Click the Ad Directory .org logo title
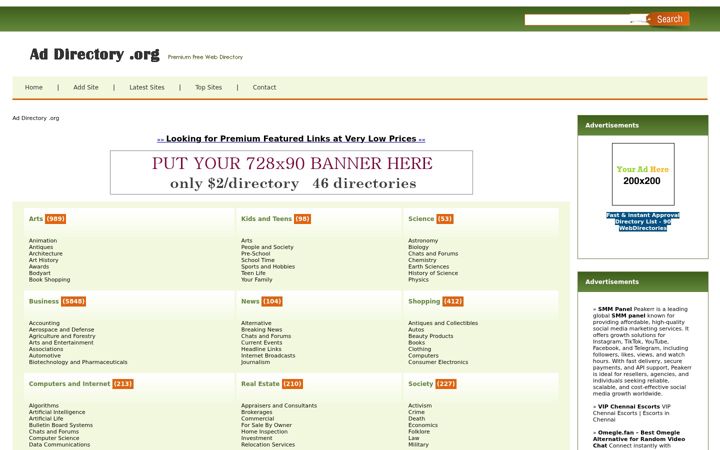Viewport: 720px width, 450px height. (x=95, y=54)
